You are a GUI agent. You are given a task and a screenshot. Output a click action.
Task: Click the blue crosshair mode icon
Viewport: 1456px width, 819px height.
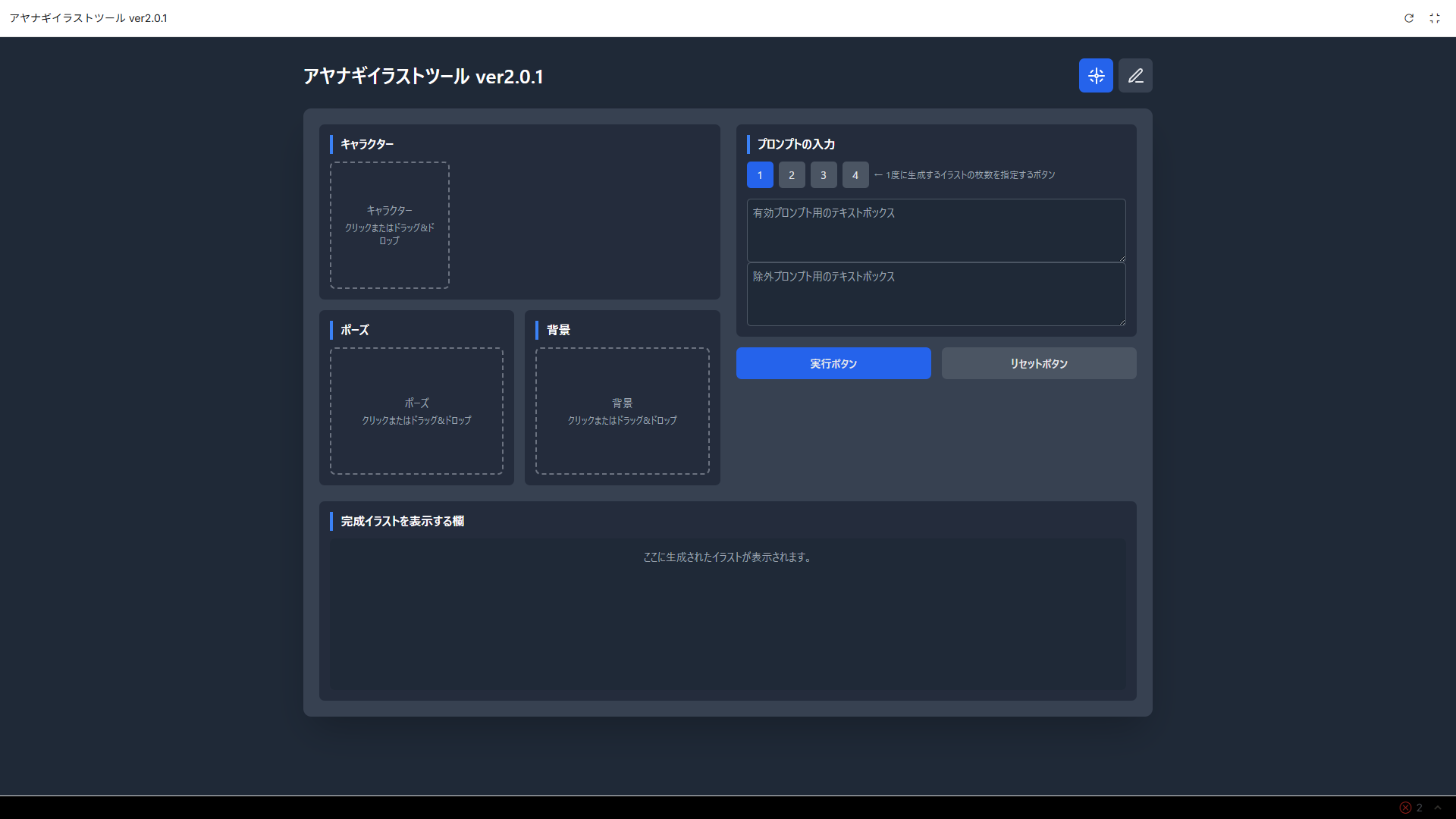pyautogui.click(x=1096, y=76)
